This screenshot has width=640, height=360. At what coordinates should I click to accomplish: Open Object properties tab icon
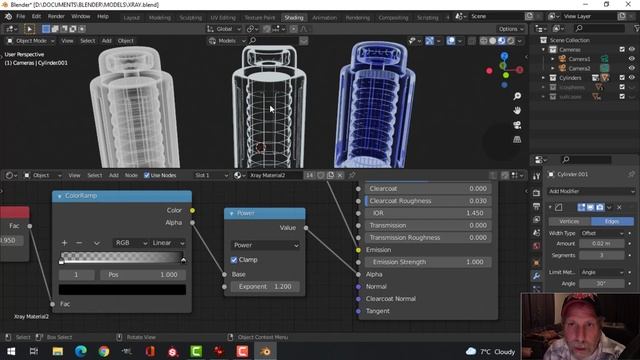tap(536, 262)
